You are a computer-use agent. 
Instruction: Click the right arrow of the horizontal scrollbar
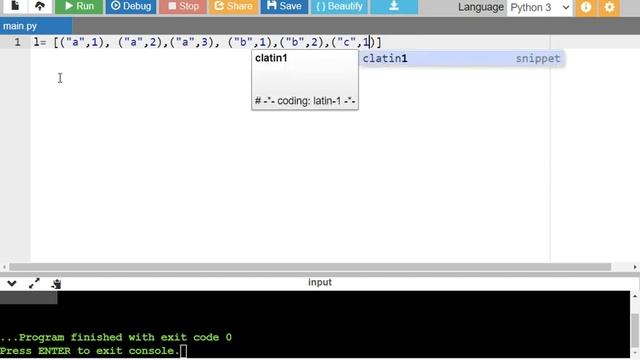tap(635, 267)
